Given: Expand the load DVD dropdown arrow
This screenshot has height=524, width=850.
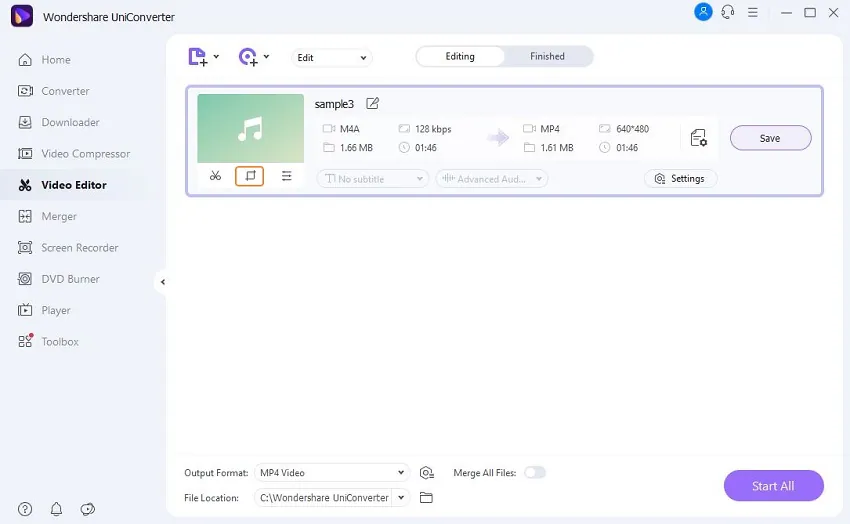Looking at the screenshot, I should point(266,56).
